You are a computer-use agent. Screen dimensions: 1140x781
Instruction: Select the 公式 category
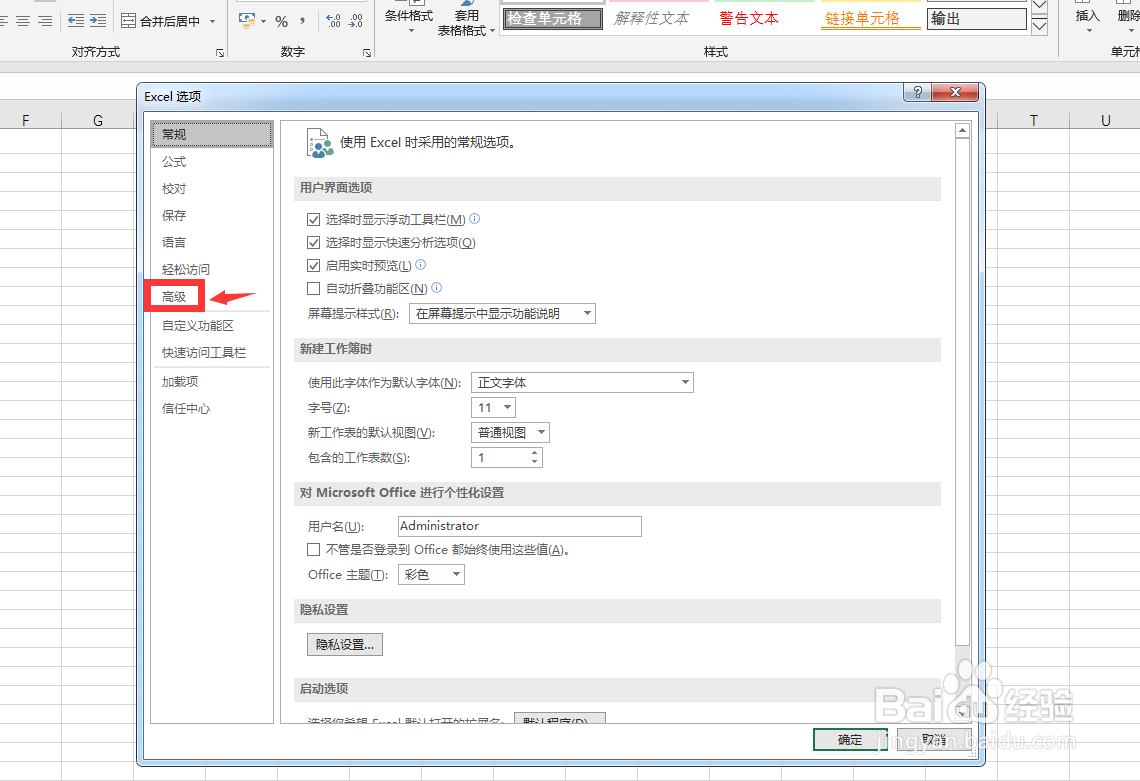[212, 161]
